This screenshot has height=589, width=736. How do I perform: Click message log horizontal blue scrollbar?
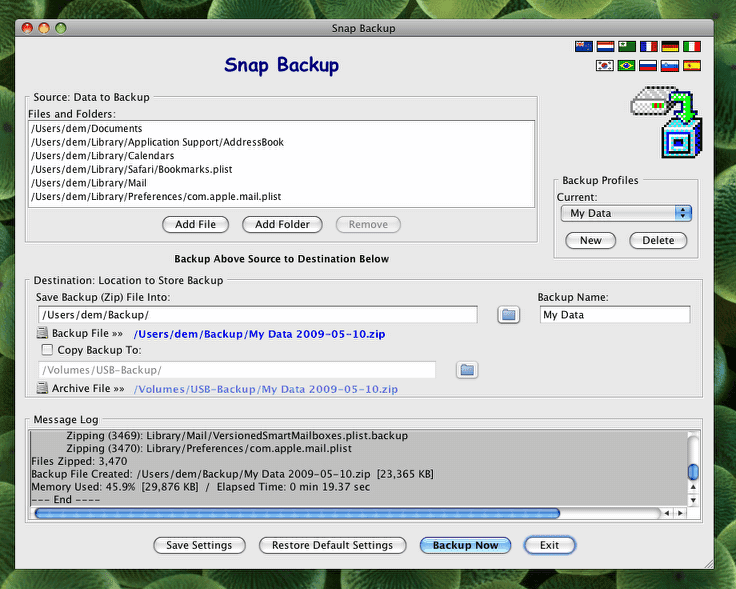tap(297, 513)
